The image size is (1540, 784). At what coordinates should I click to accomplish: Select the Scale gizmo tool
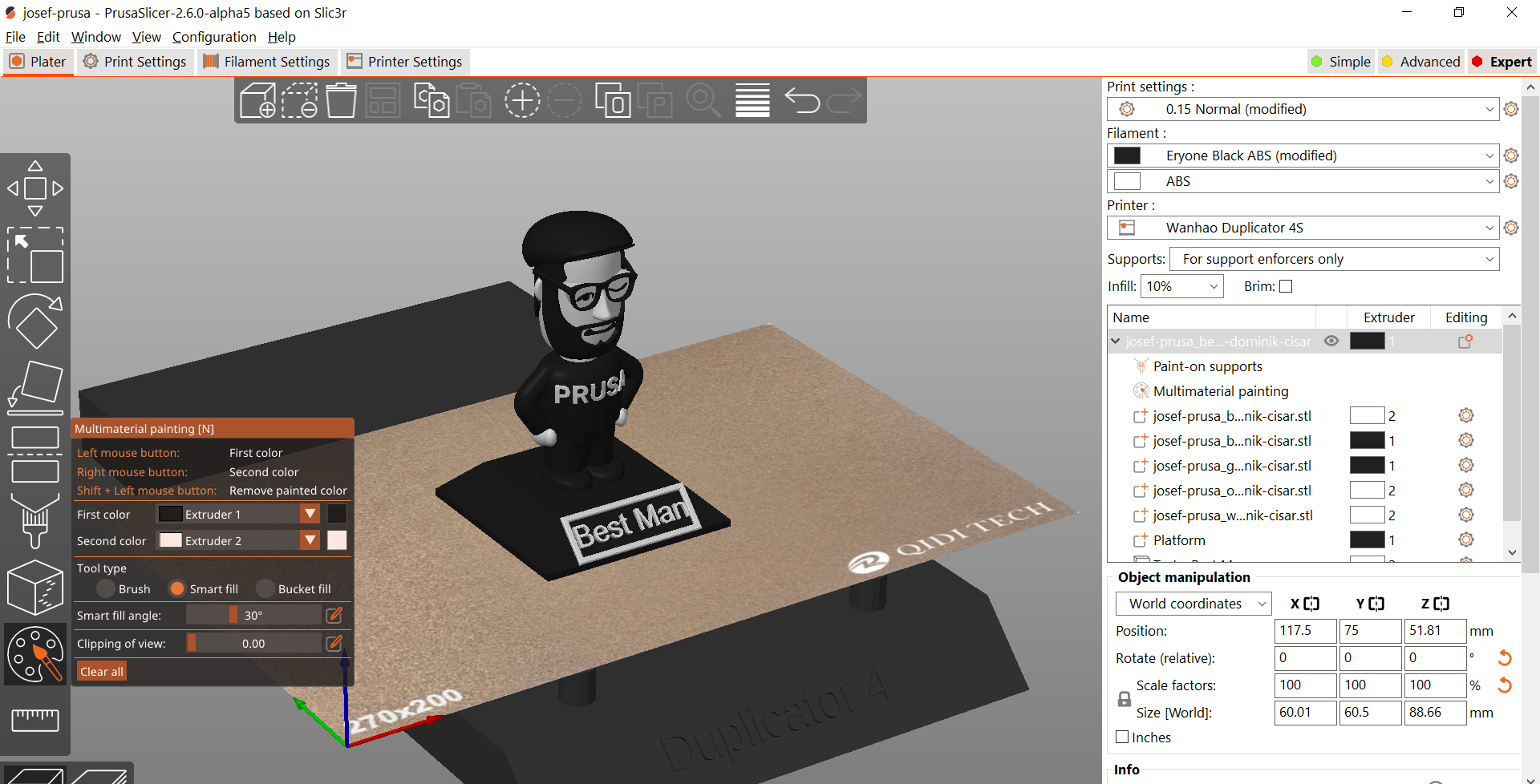coord(35,255)
